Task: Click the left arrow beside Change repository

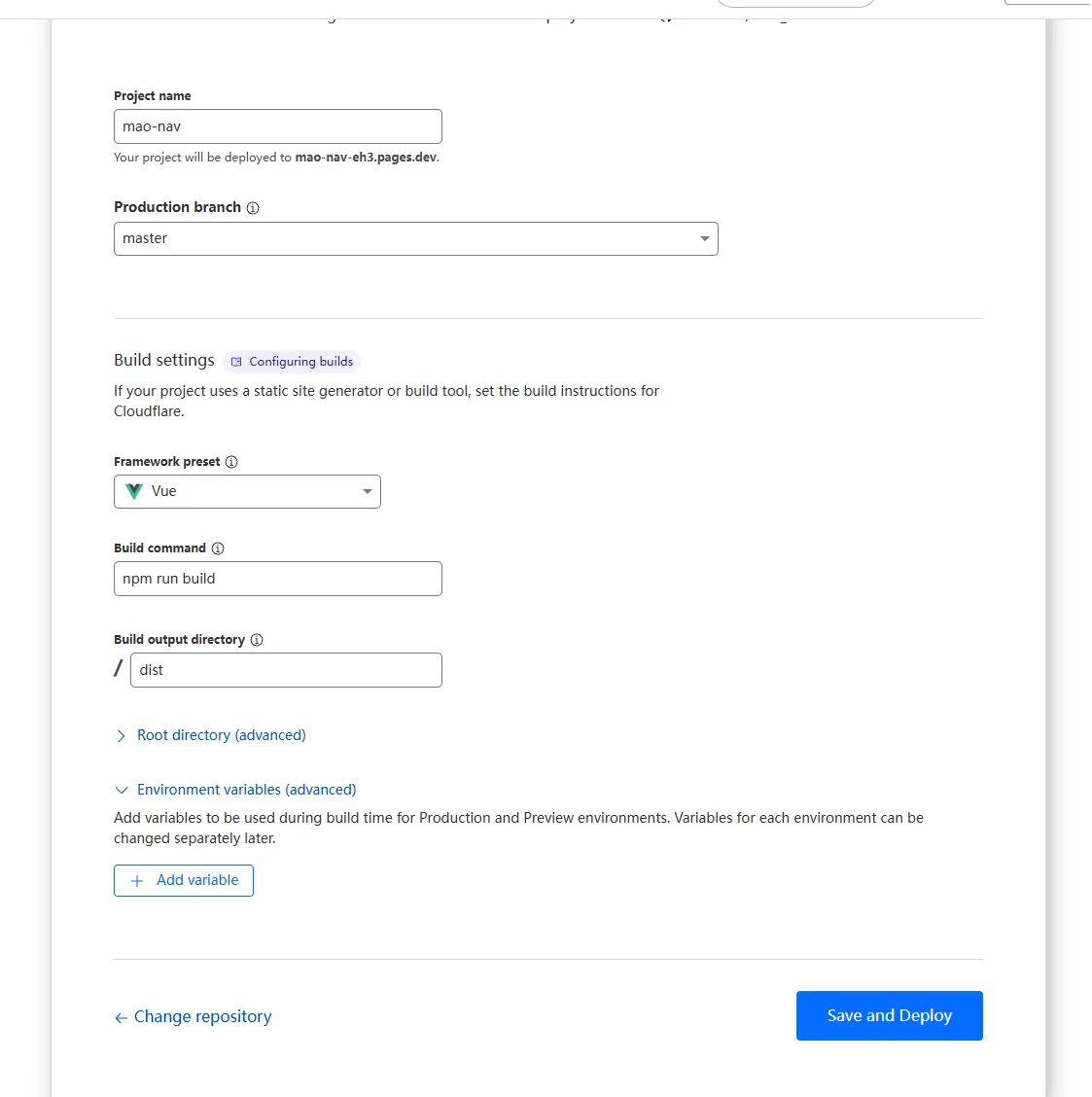Action: 121,1018
